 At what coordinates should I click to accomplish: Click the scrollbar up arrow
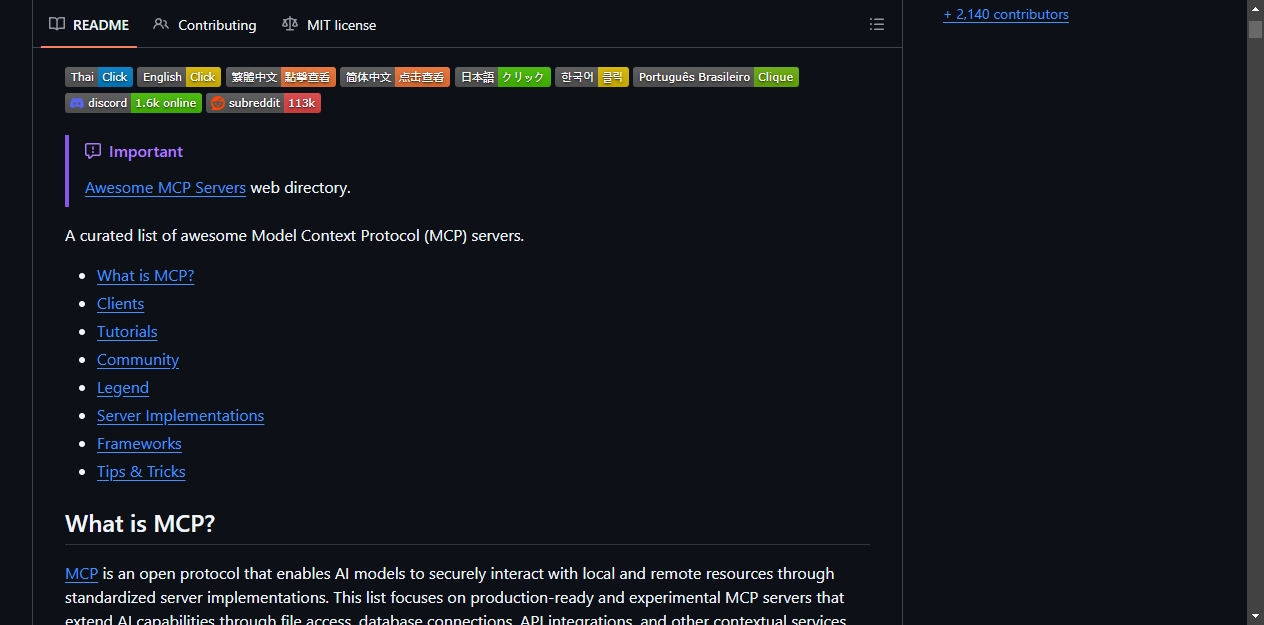pos(1255,8)
